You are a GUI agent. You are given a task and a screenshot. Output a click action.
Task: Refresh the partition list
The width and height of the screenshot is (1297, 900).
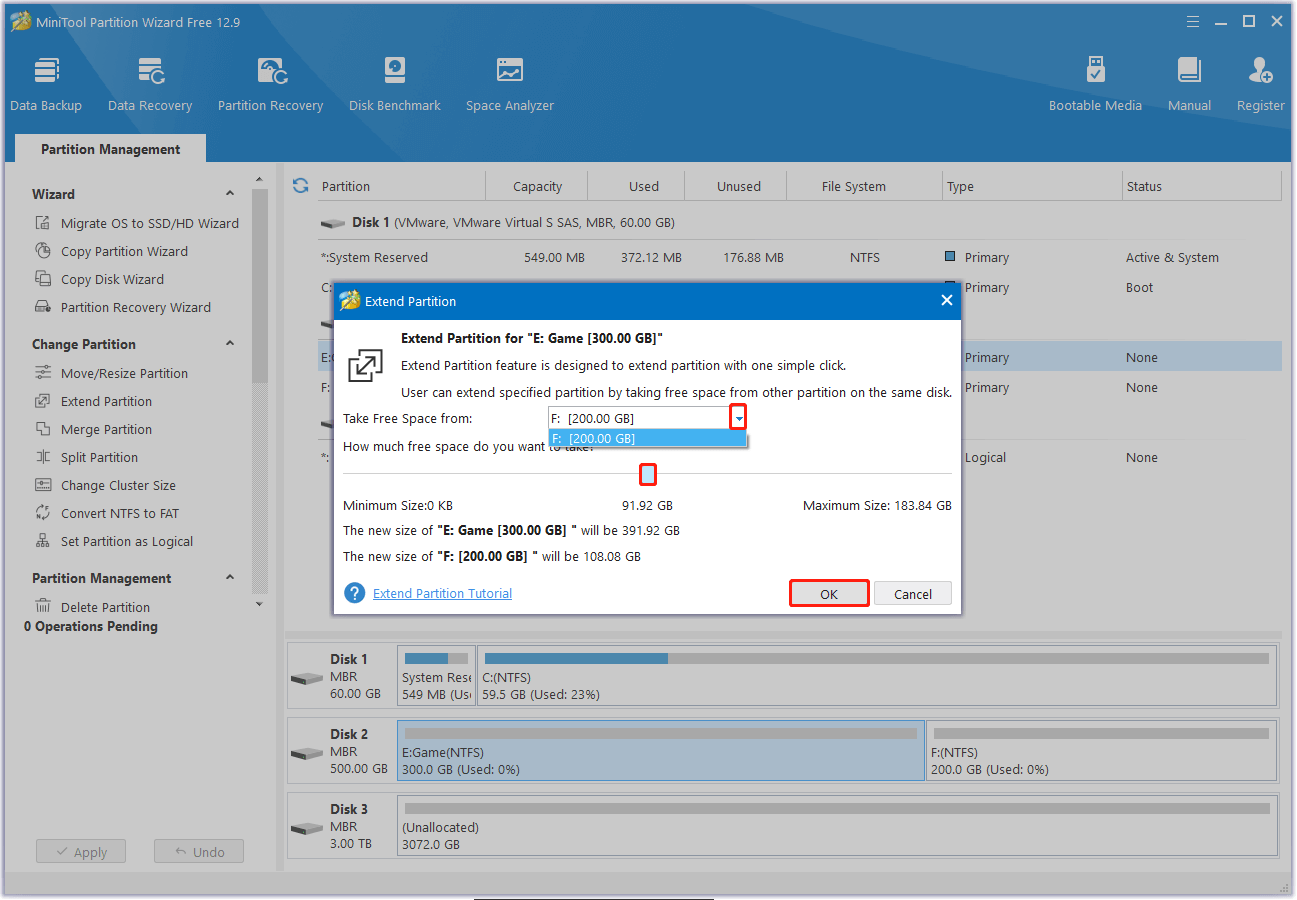300,186
